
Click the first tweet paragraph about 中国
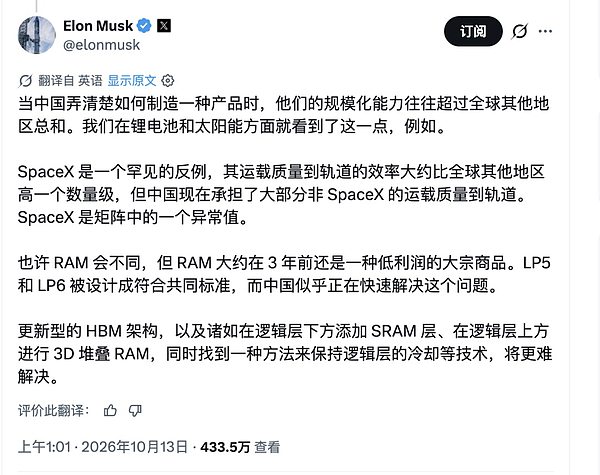point(284,115)
